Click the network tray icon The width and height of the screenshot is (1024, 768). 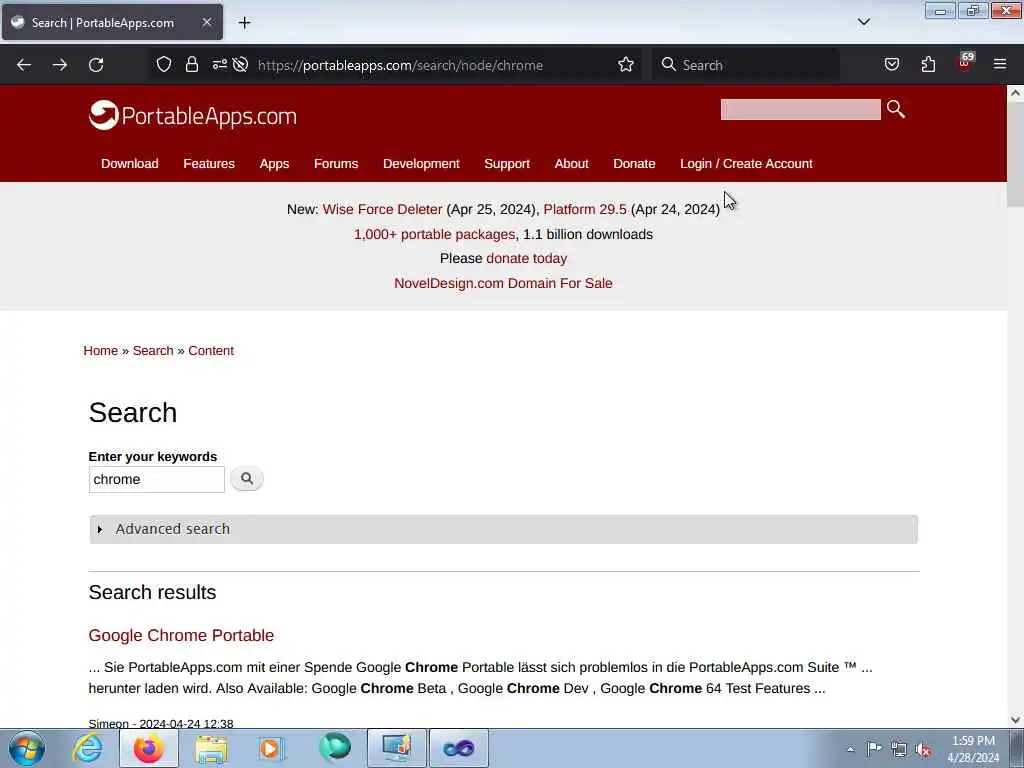[x=899, y=749]
